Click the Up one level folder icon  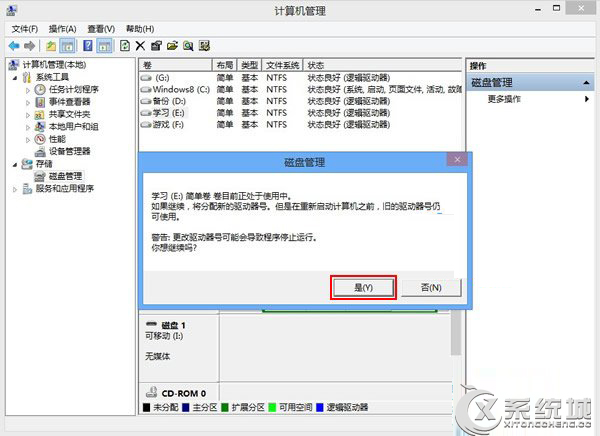[x=51, y=46]
